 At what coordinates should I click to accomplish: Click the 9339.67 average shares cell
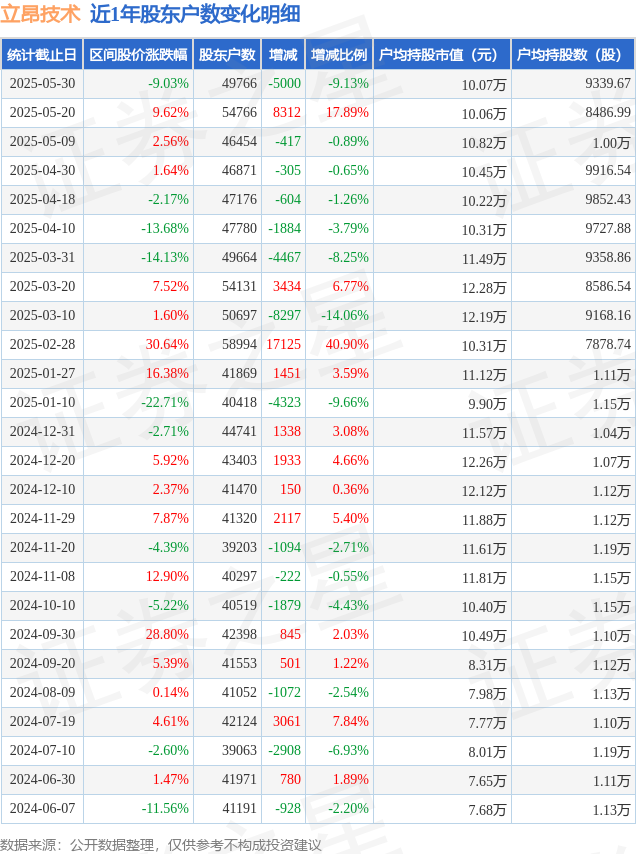click(x=608, y=83)
